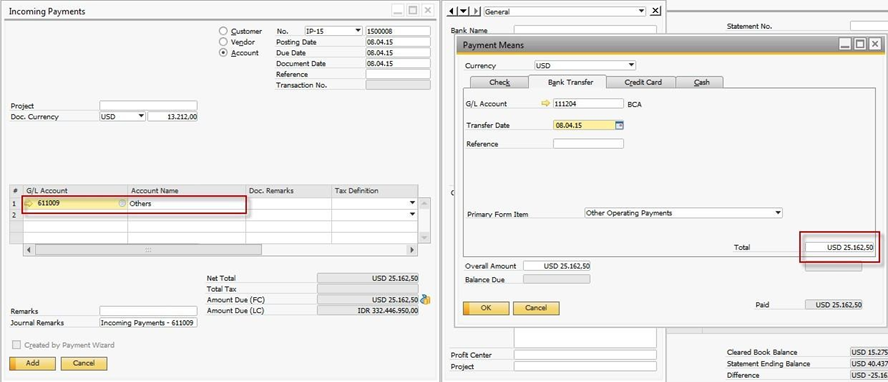Click the Tax Definition column header
This screenshot has height=382, width=888.
point(375,191)
